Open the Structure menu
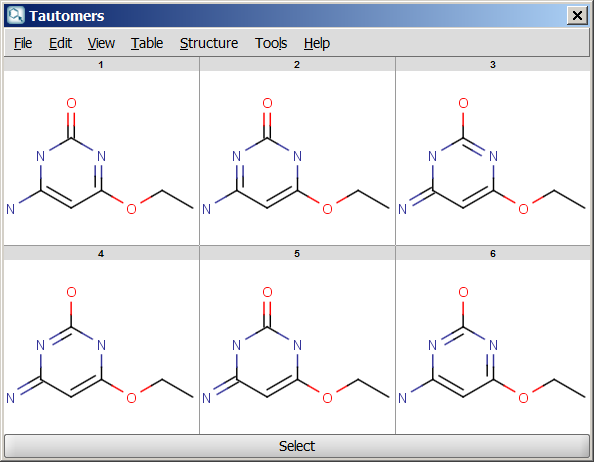Viewport: 594px width, 462px height. tap(209, 43)
